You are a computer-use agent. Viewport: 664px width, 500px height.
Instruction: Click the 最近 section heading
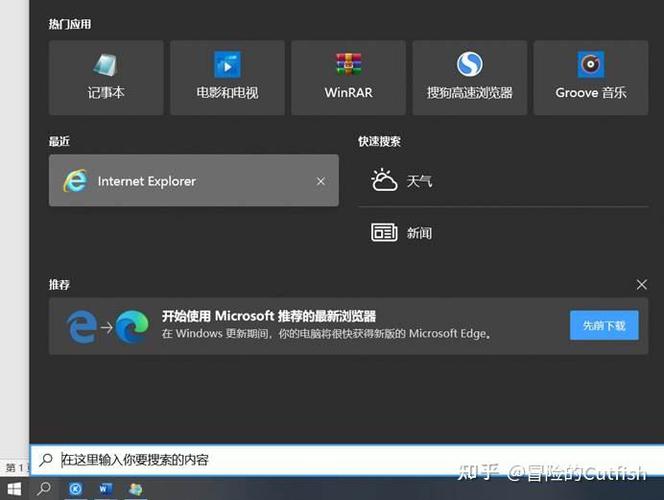coord(59,141)
